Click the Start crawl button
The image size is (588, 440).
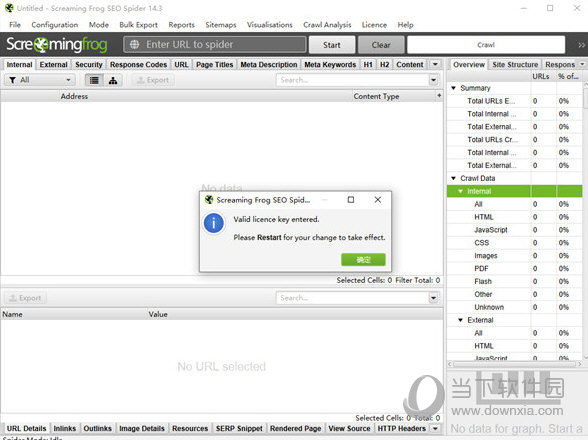(332, 45)
